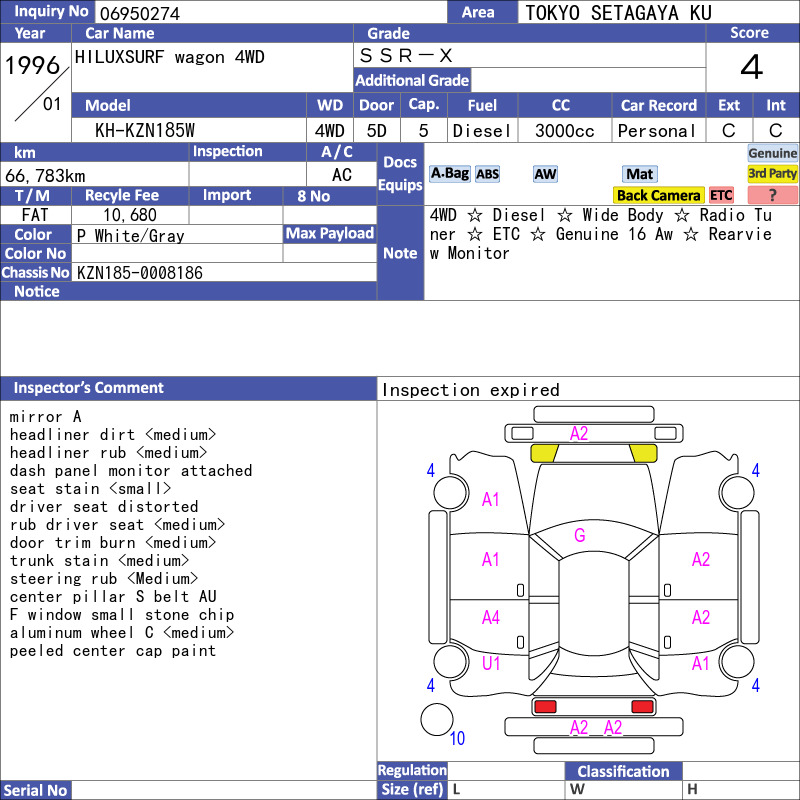
Task: Click the U1 damage mark on diagram
Action: pos(491,663)
